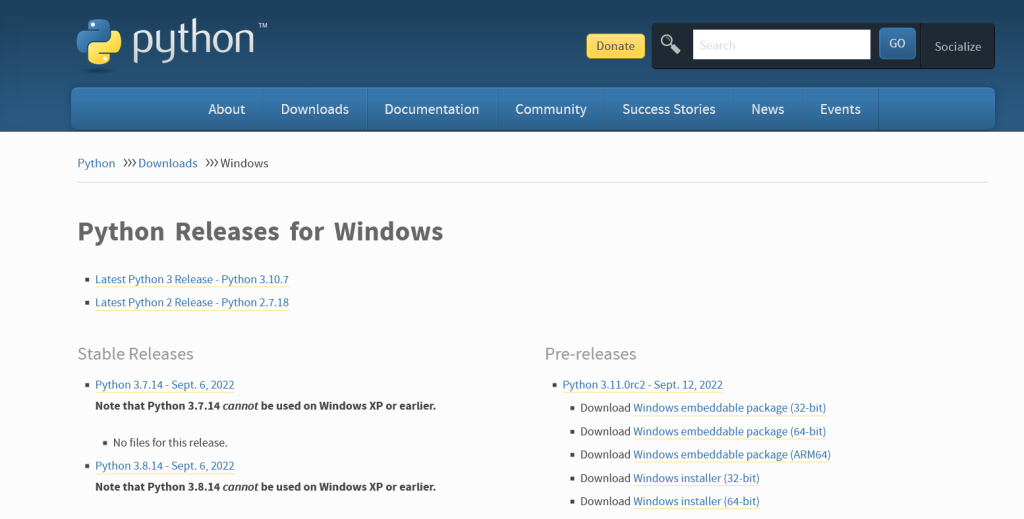Click the magnifying glass search icon

[x=670, y=44]
